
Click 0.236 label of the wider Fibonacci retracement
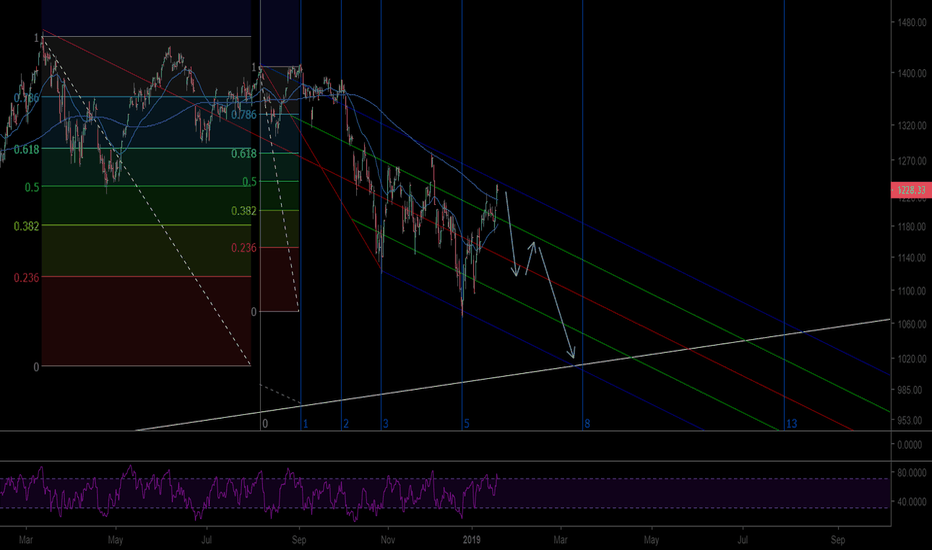(27, 278)
